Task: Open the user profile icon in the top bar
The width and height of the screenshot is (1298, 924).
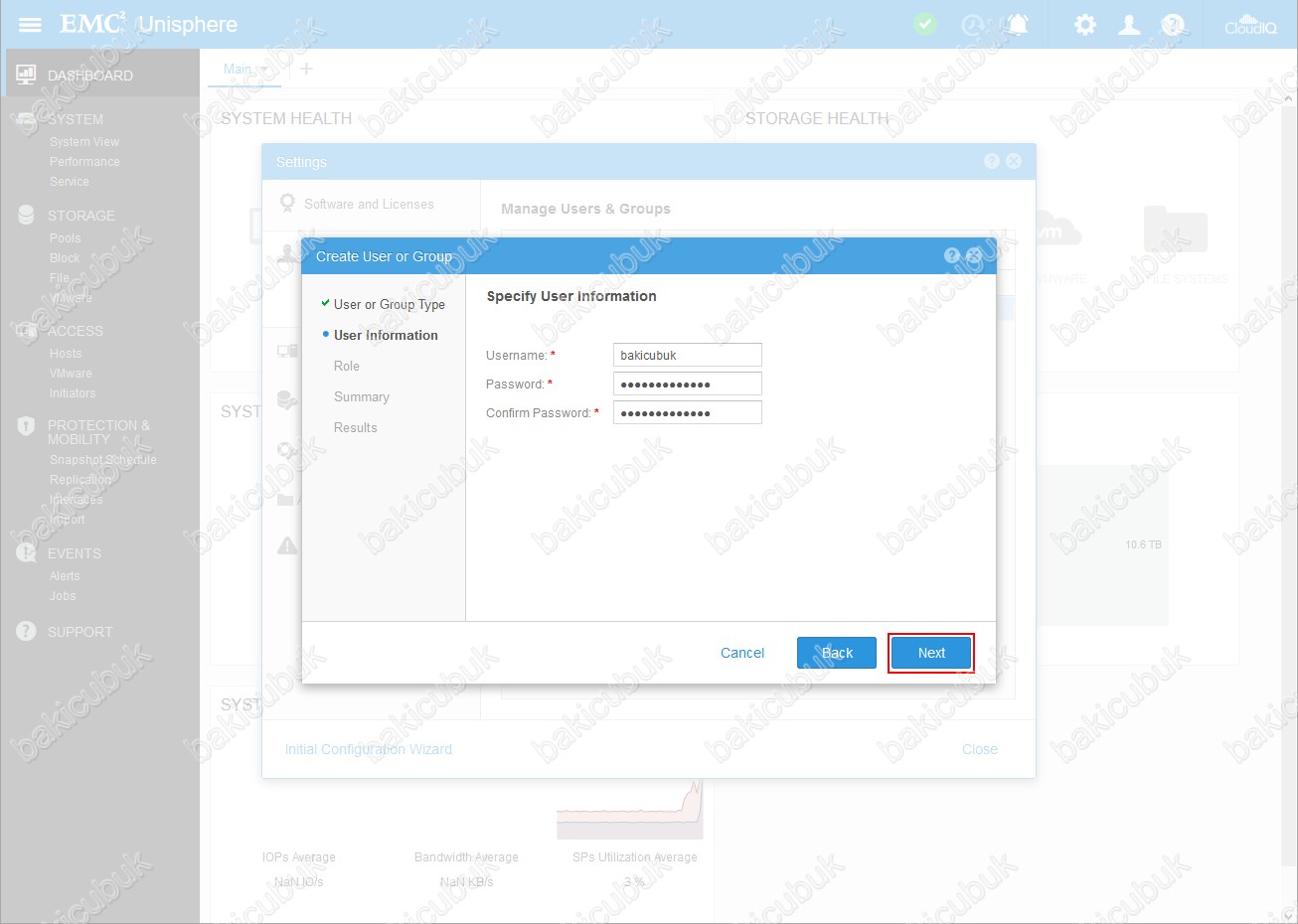Action: (1129, 25)
